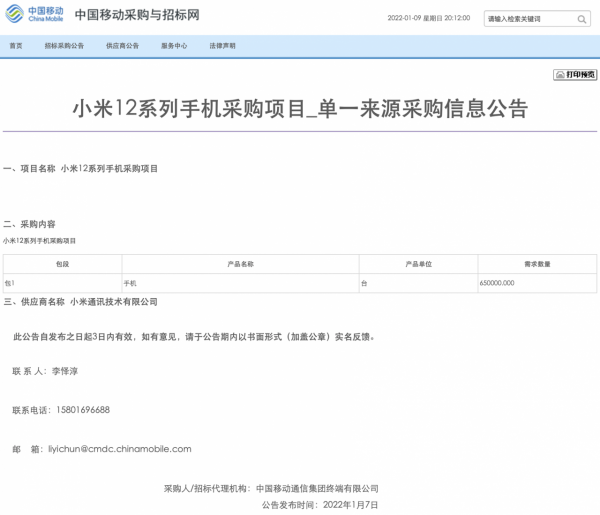This screenshot has width=600, height=515.
Task: Open the 服务中心 menu item
Action: click(174, 46)
